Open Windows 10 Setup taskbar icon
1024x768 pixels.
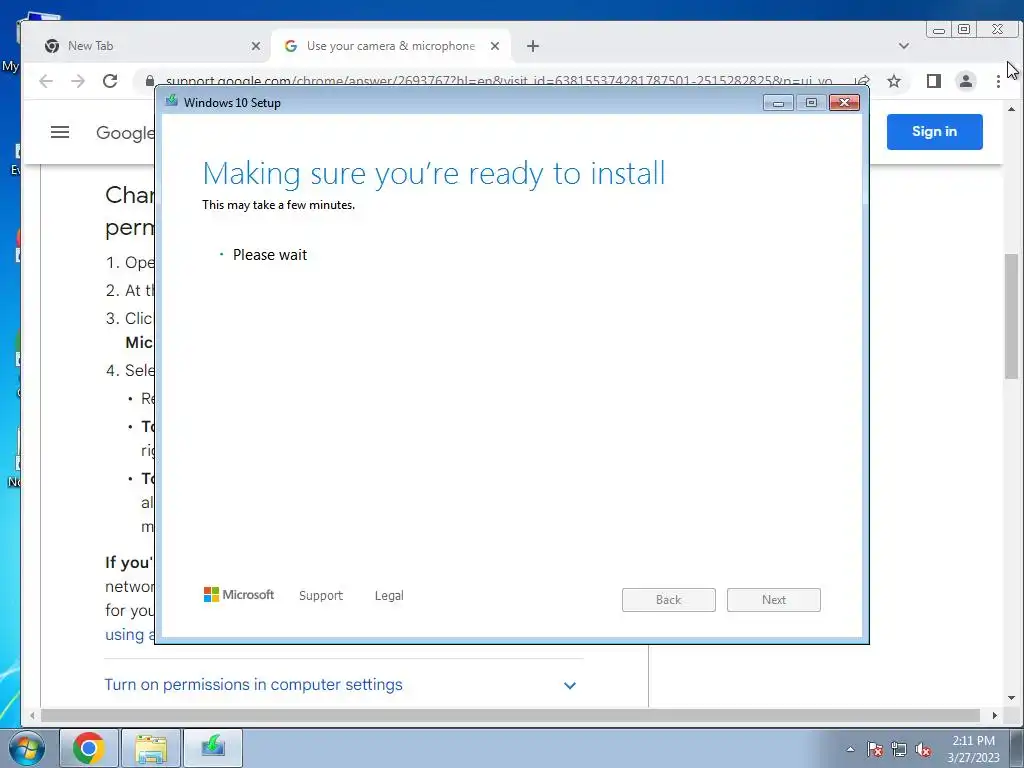213,748
